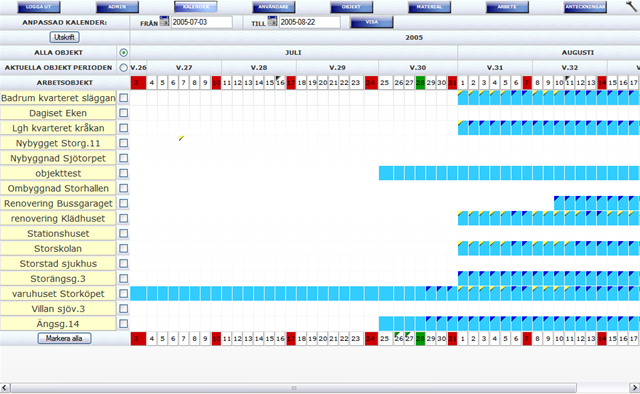Open the KALENDER menu tab
Screen dimensions: 640x394
196,7
